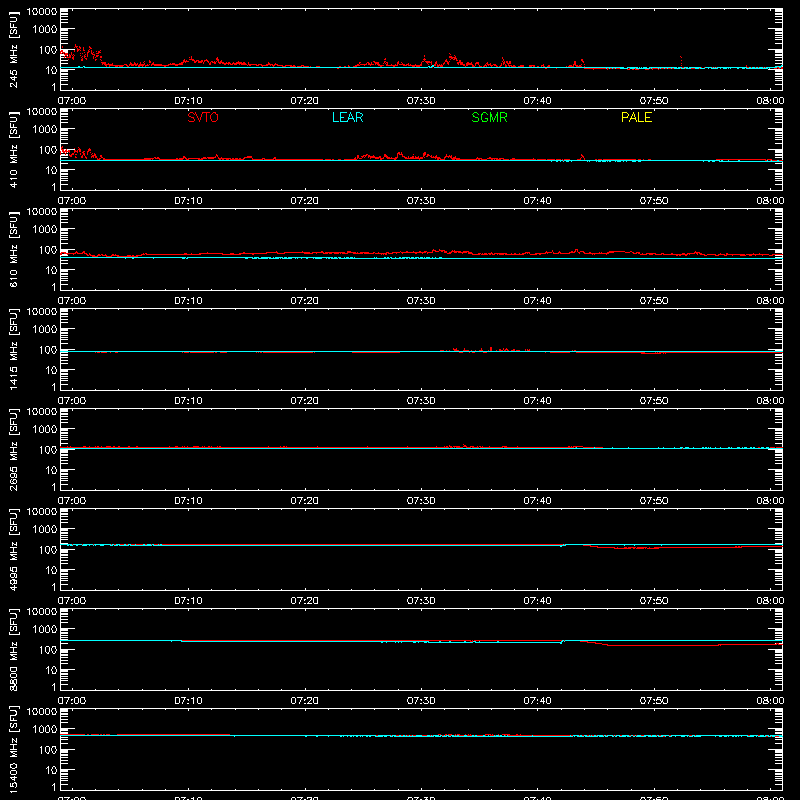Click the red trace near 07:35 in 1415 MHz plot
Viewport: 800px width, 800px height.
click(485, 350)
